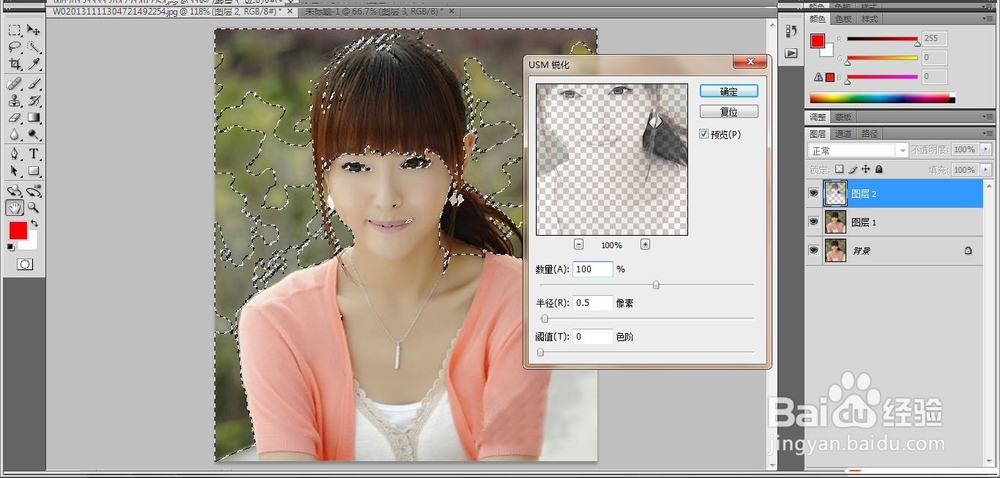The height and width of the screenshot is (478, 1000).
Task: Select the Magic Wand tool
Action: pos(34,47)
